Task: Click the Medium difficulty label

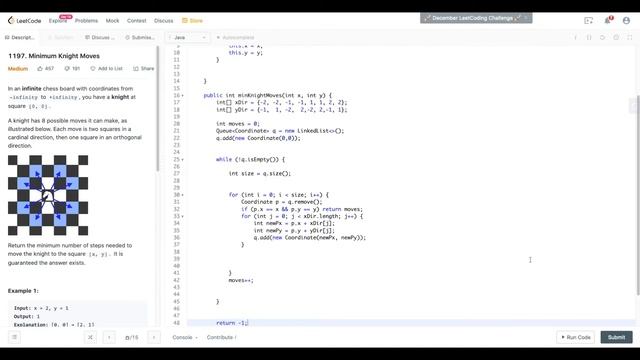Action: point(18,69)
